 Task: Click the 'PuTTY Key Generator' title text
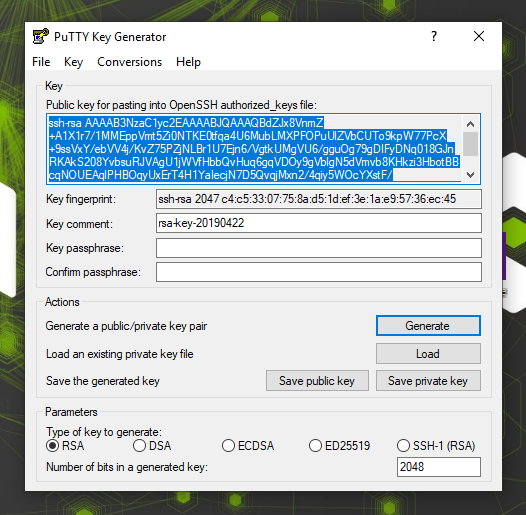110,37
